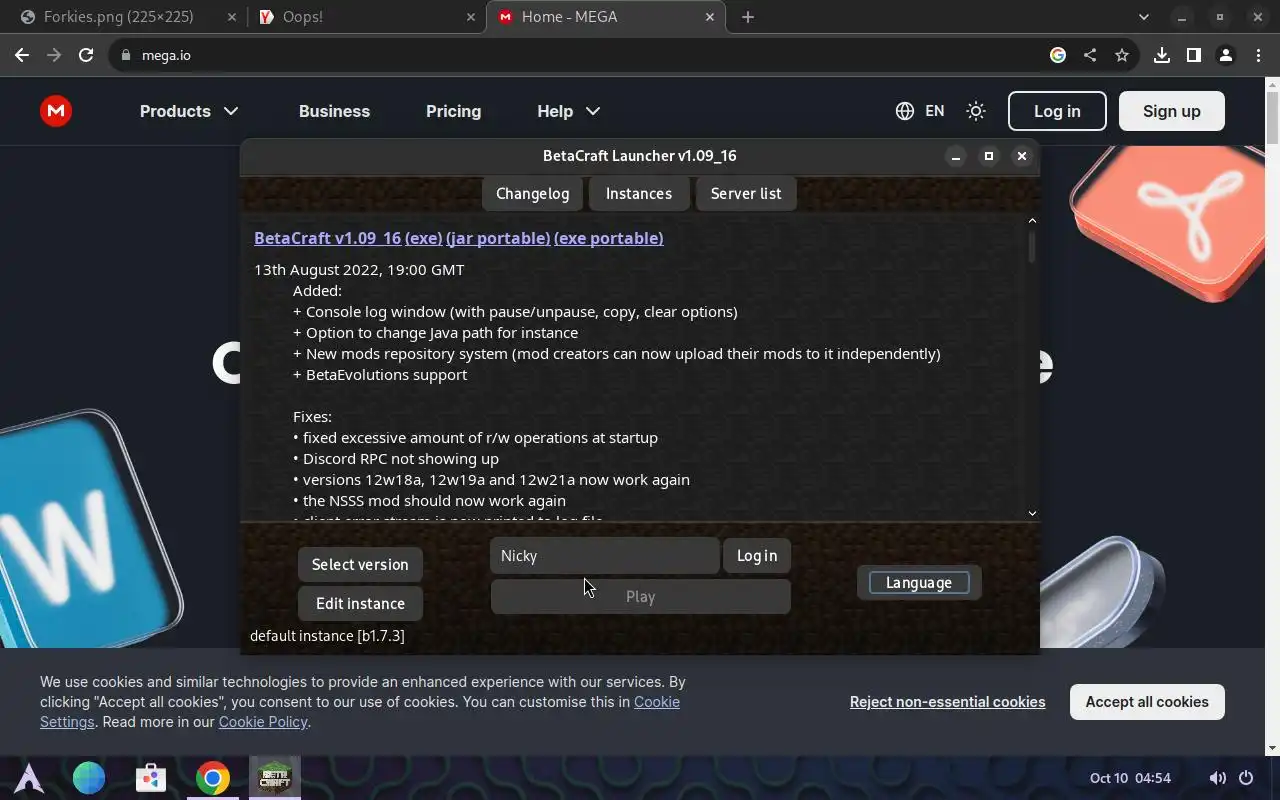1280x800 pixels.
Task: Click the Google icon in address bar
Action: 1058,55
